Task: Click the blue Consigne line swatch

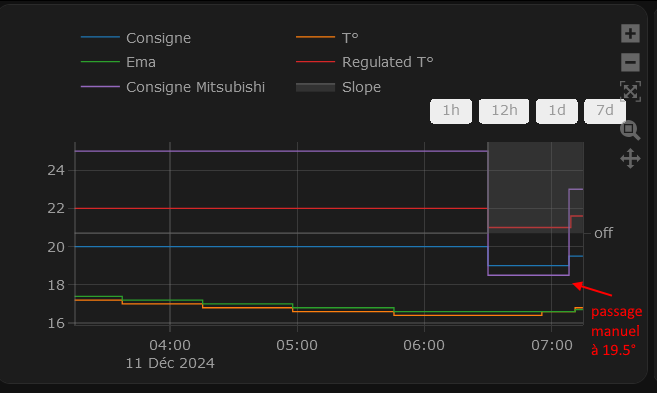Action: point(100,37)
